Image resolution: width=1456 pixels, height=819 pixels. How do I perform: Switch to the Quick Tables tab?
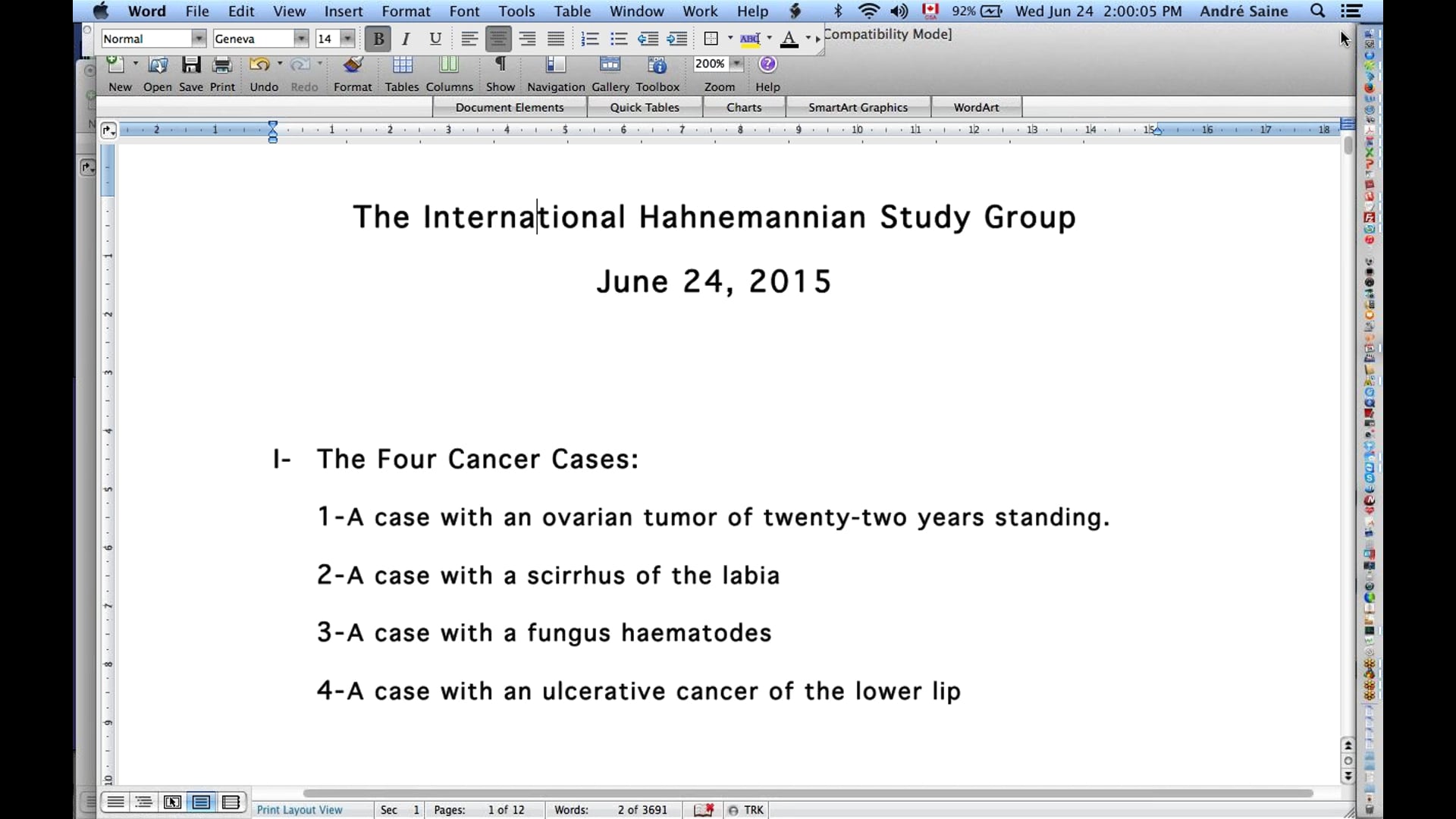pos(645,106)
